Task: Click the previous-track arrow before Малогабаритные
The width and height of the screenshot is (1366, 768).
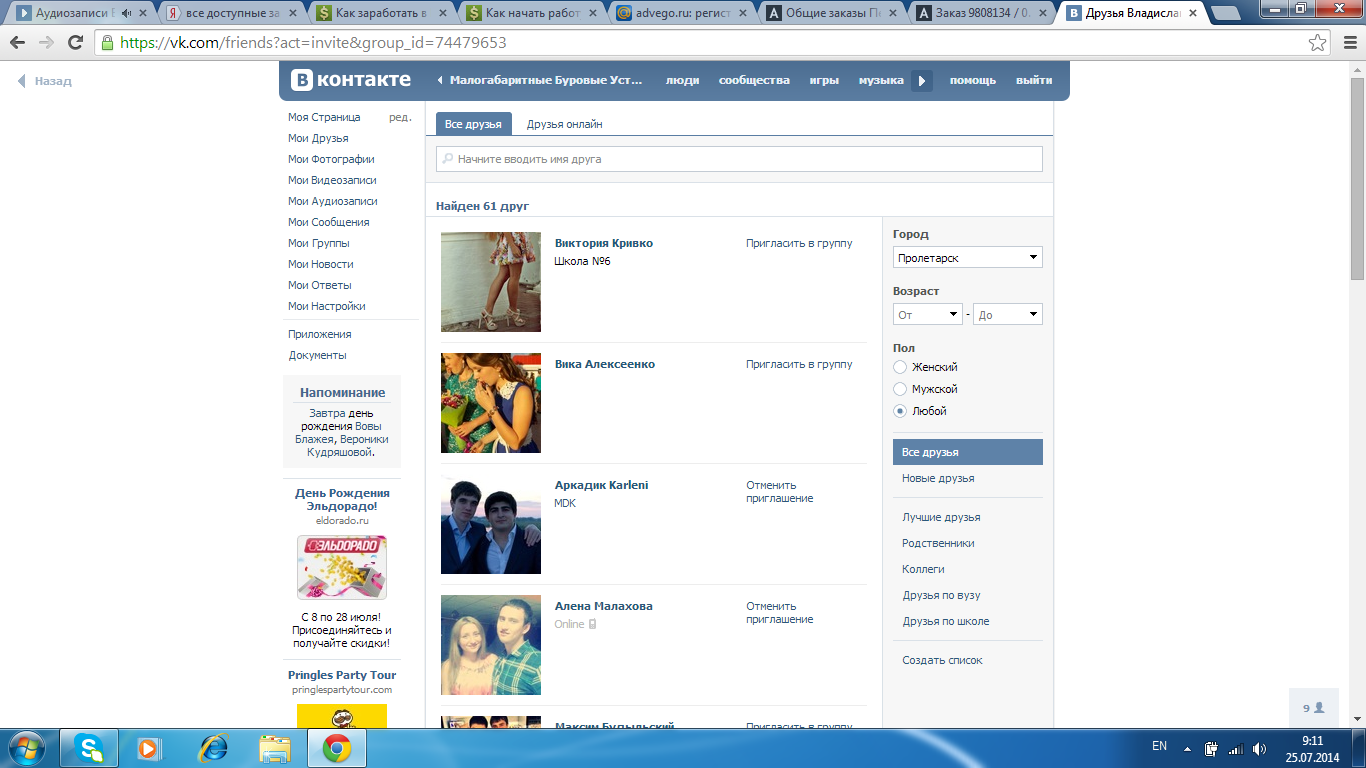Action: (x=440, y=80)
